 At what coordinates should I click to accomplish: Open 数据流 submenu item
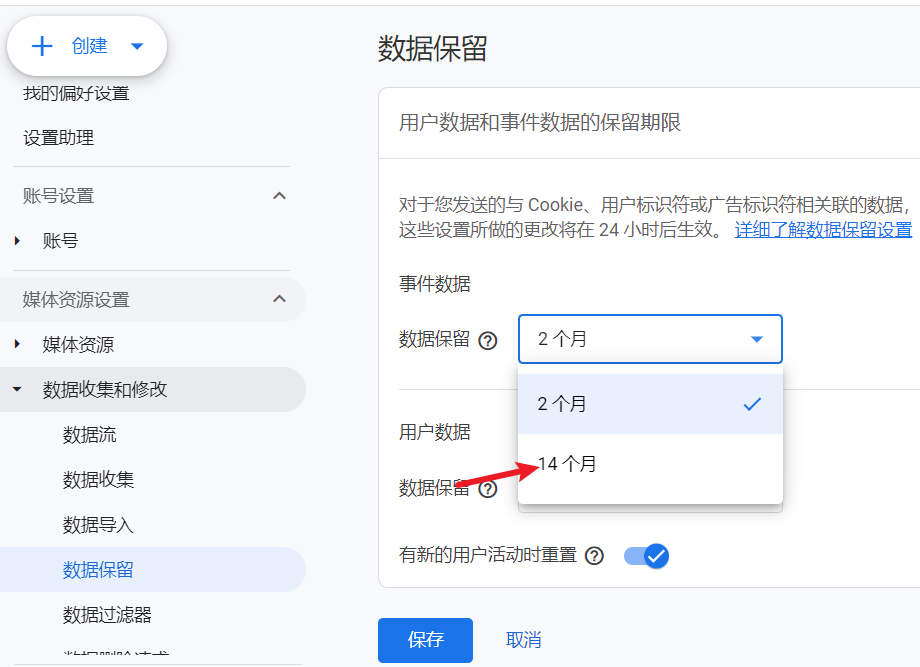(x=90, y=435)
